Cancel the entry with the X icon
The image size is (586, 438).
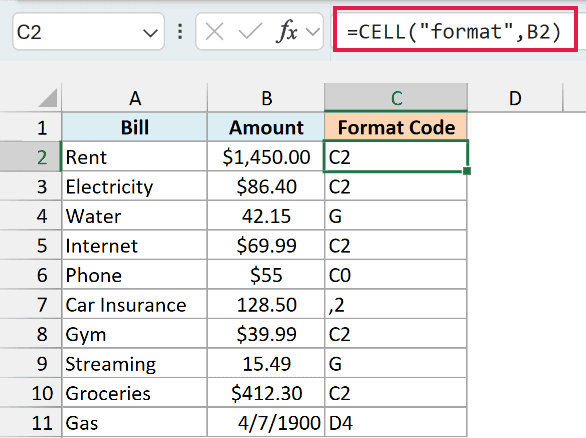[215, 31]
